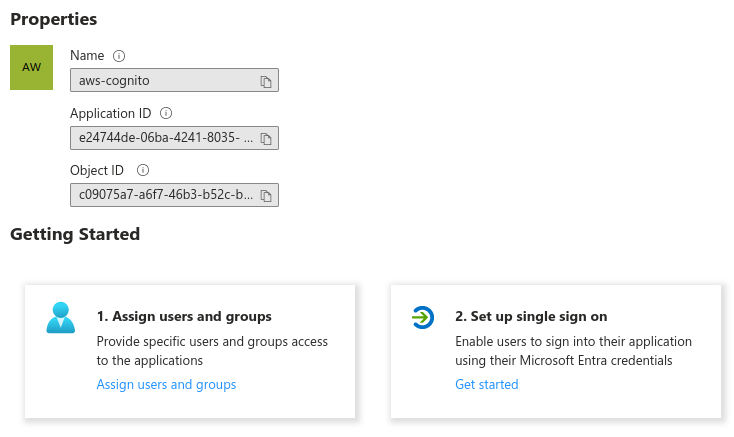
Task: Click the green AW application logo
Action: click(31, 67)
